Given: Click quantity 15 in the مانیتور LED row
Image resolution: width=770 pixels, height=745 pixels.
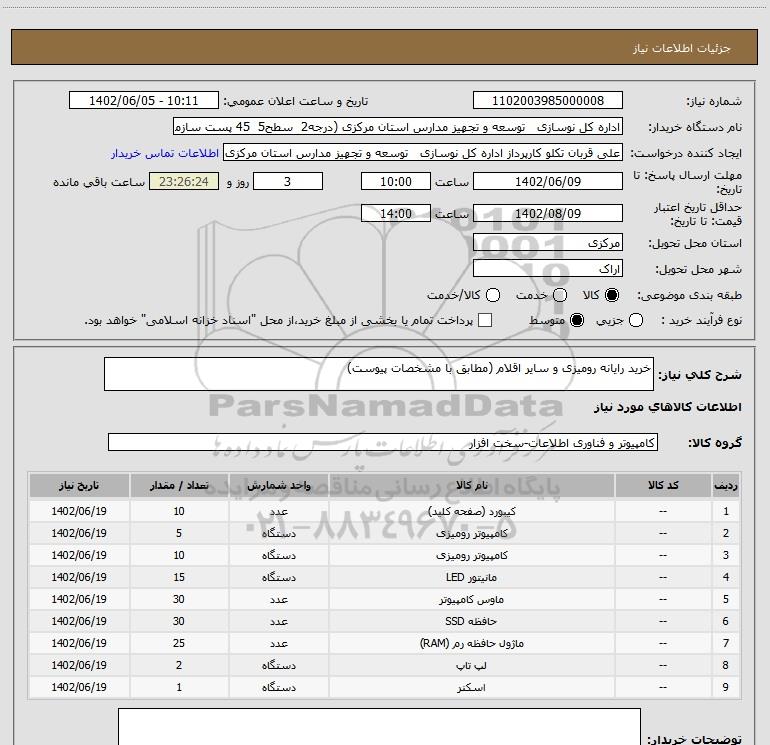Looking at the screenshot, I should (179, 577).
